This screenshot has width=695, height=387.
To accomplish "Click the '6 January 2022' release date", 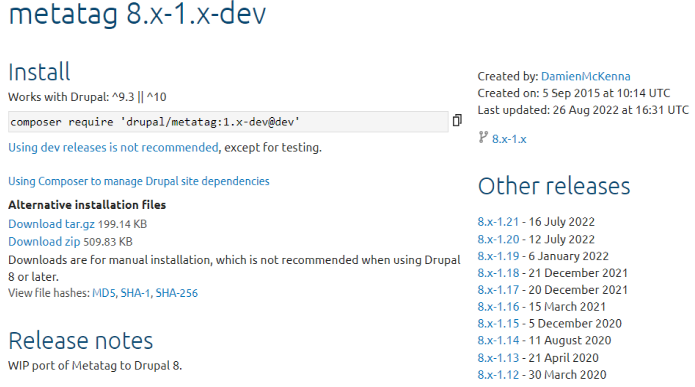I will pyautogui.click(x=569, y=256).
